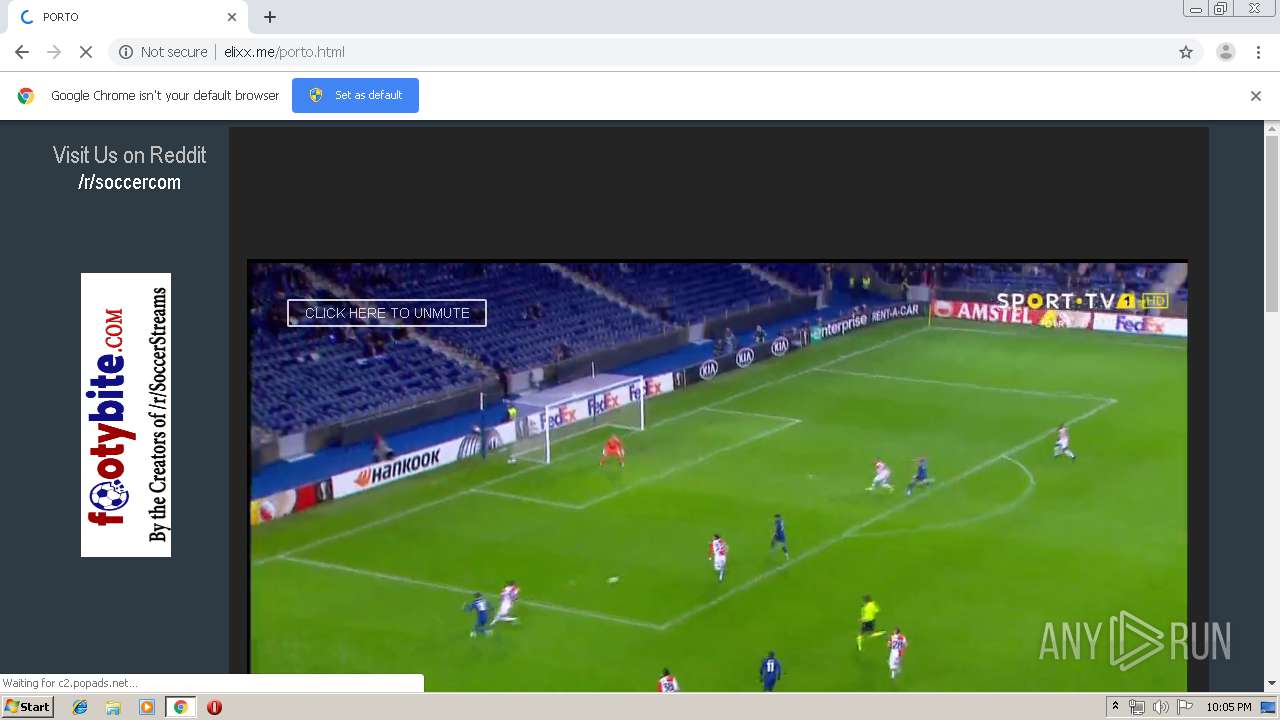Open the volume speaker tray icon

click(1160, 707)
